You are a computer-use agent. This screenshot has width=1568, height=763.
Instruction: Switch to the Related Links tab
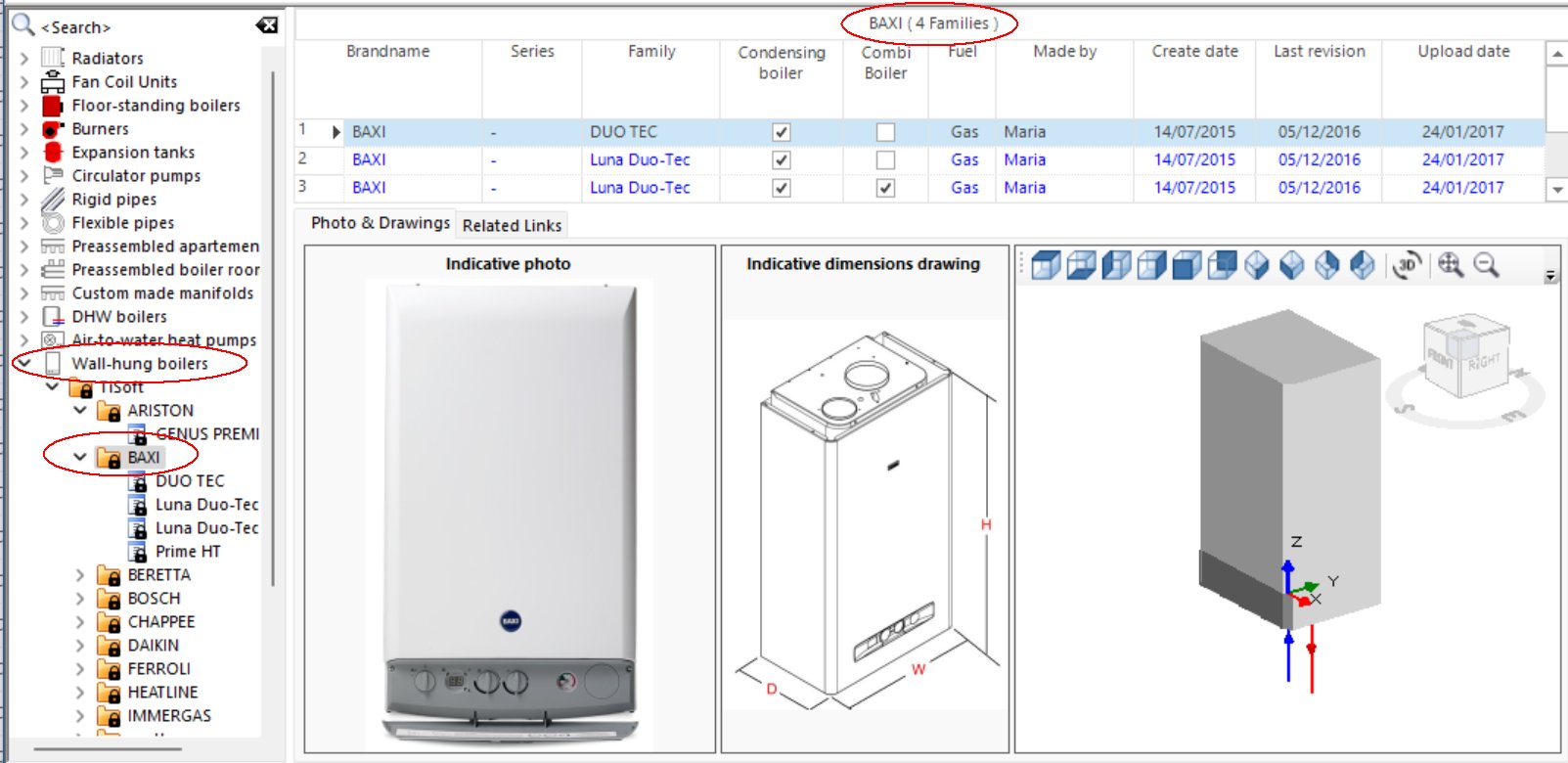(512, 226)
